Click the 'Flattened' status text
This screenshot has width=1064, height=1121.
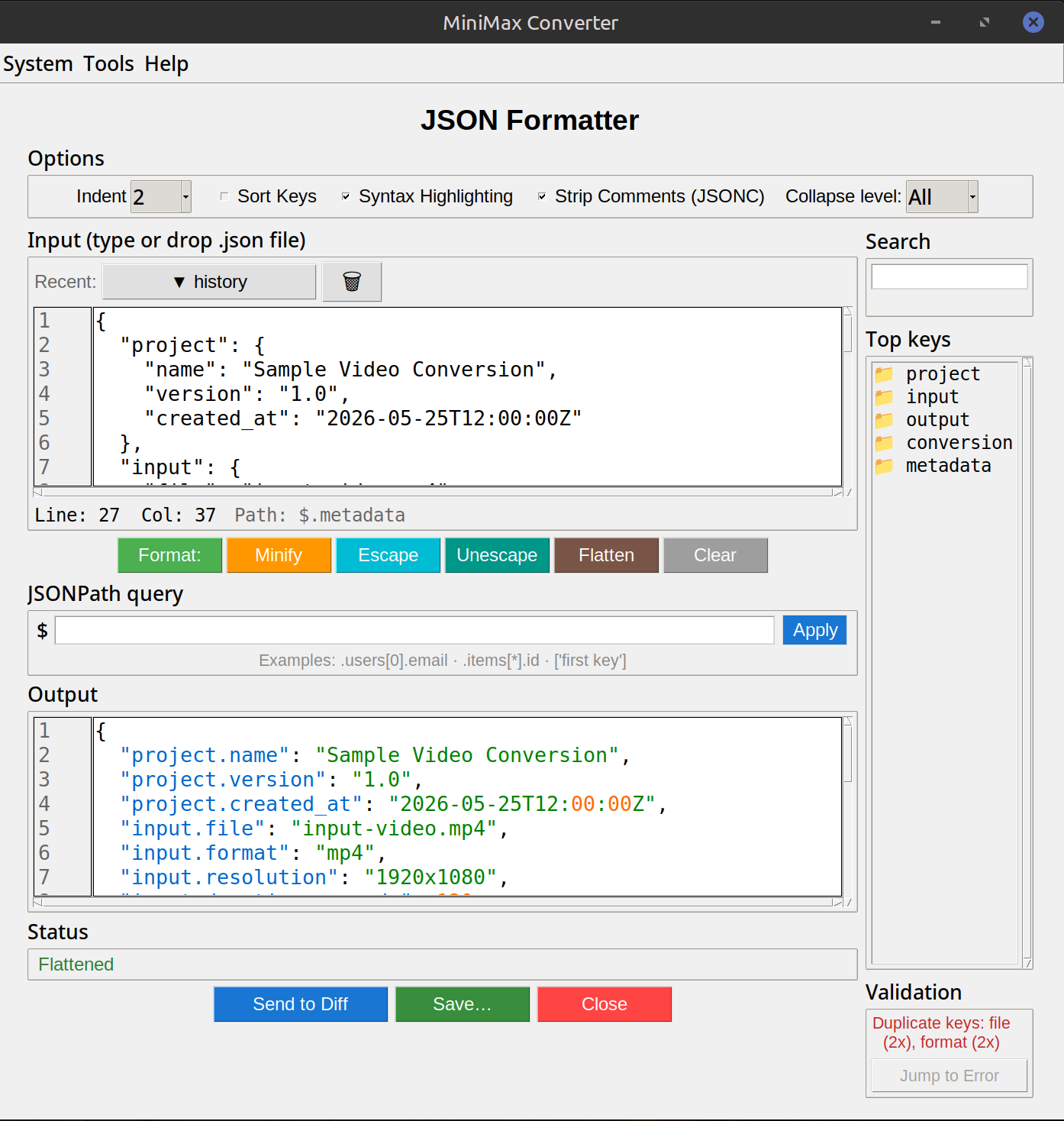tap(76, 964)
